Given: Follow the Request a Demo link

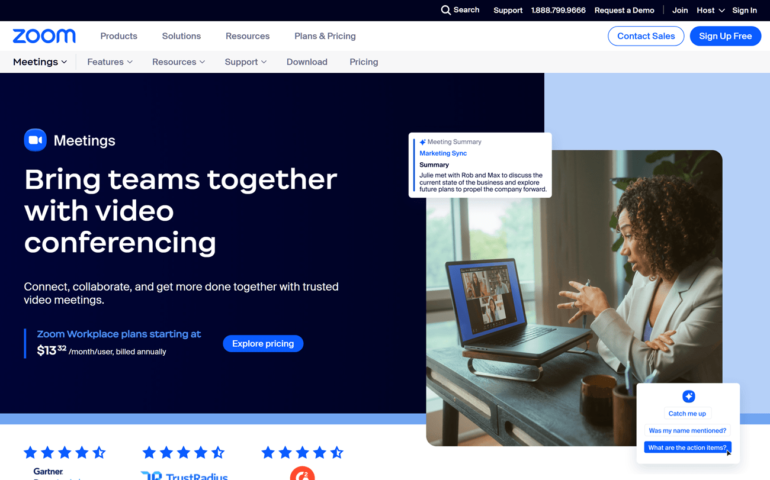Looking at the screenshot, I should click(x=624, y=10).
